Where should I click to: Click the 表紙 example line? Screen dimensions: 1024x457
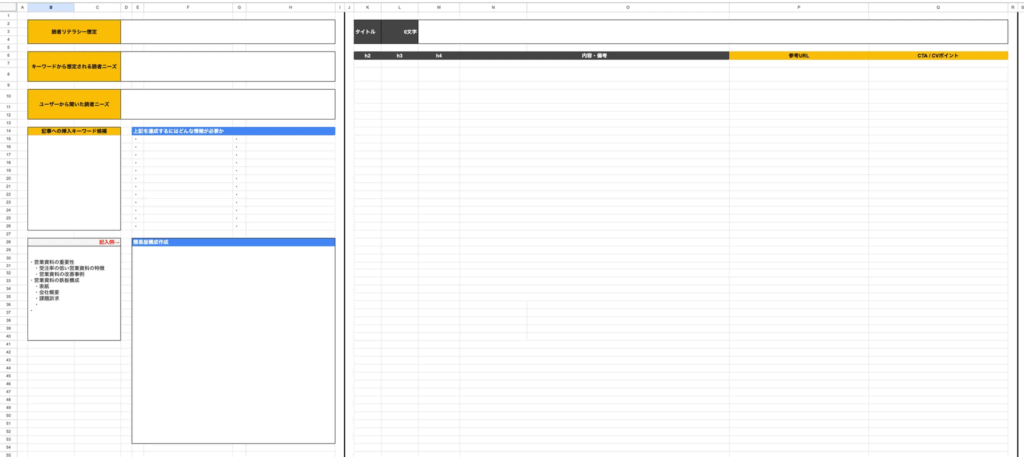click(x=44, y=286)
